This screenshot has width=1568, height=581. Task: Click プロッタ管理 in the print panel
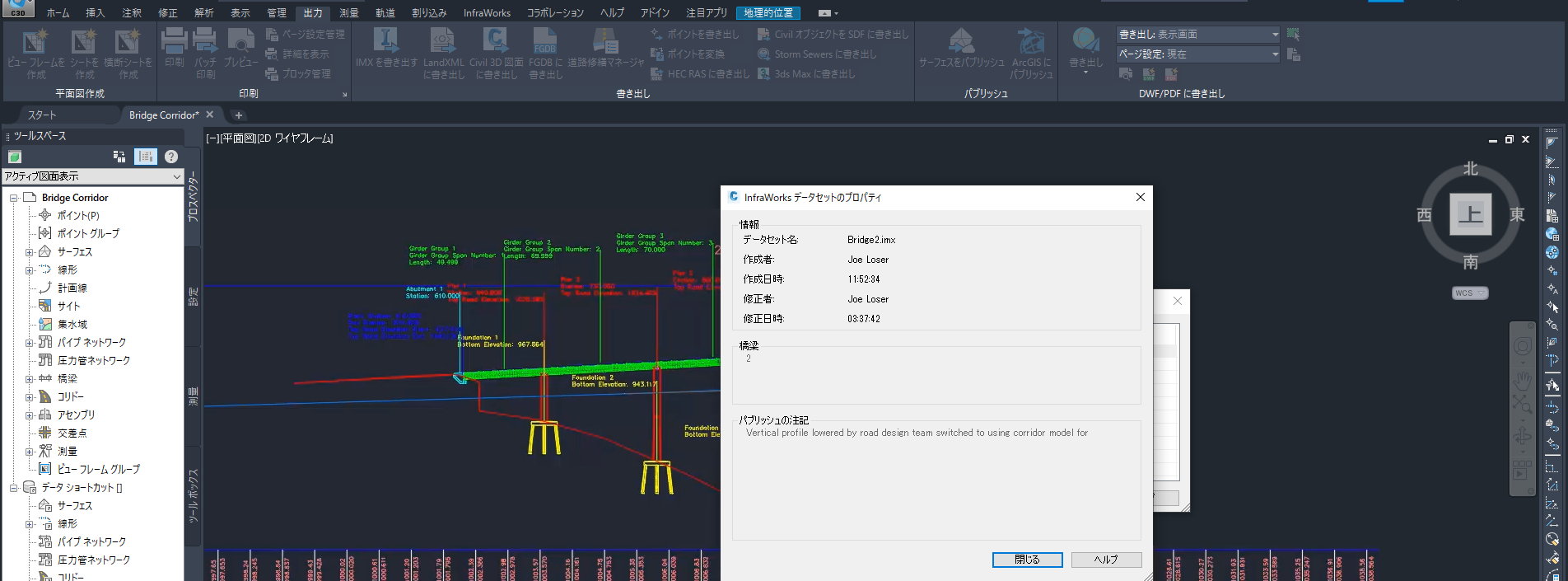pyautogui.click(x=298, y=74)
